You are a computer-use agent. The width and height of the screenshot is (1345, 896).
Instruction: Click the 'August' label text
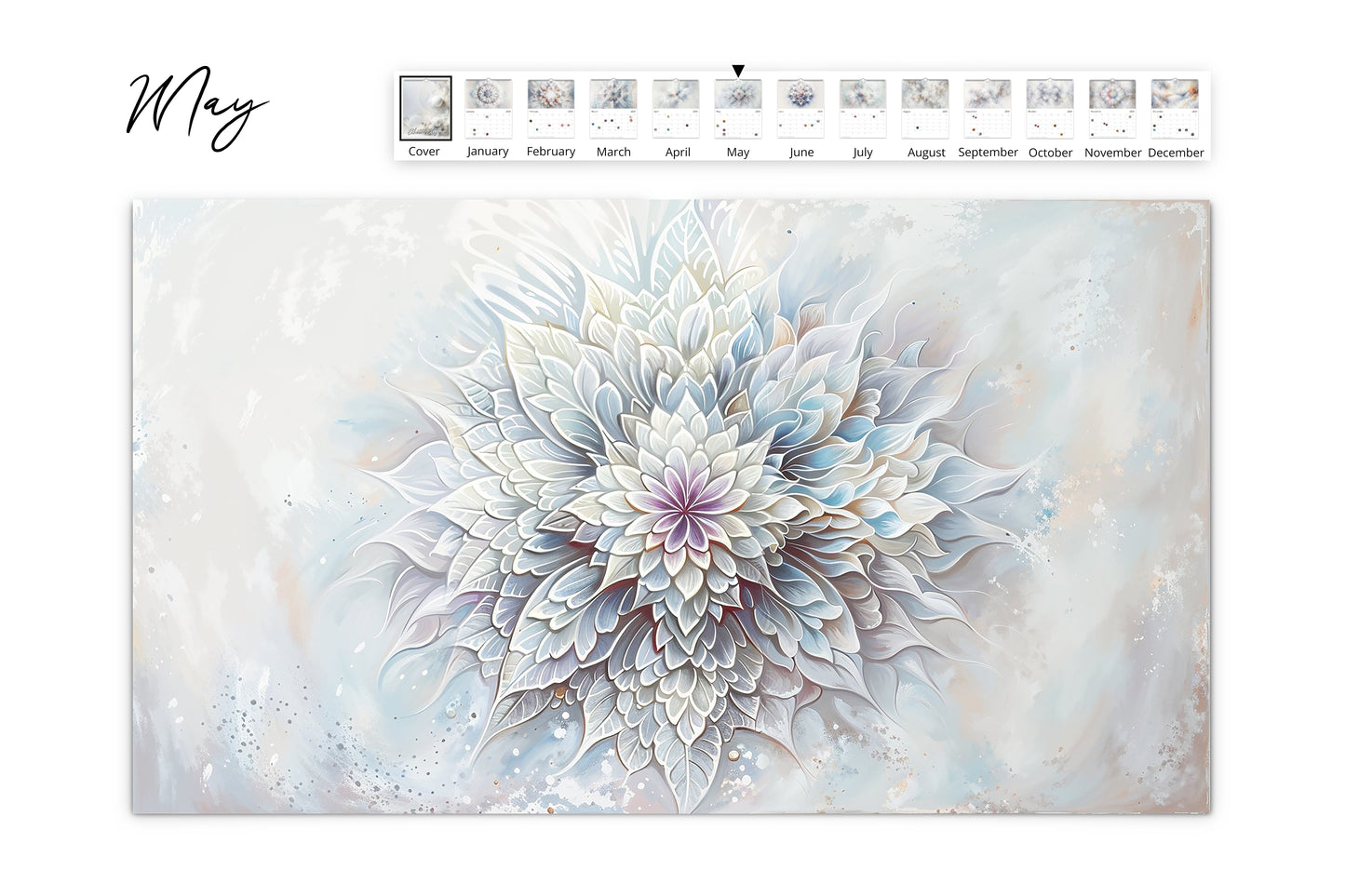[926, 153]
